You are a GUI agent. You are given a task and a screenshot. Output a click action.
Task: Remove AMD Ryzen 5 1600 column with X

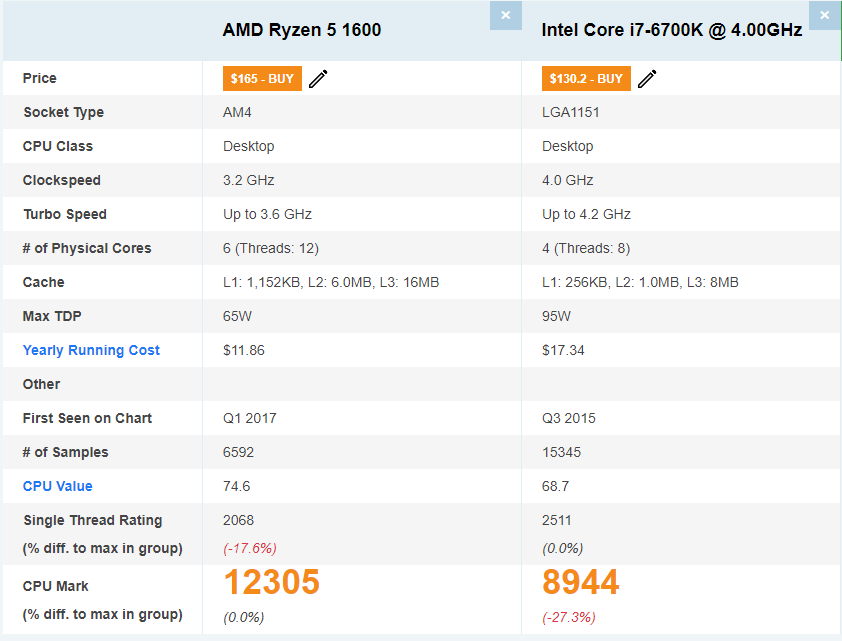(x=505, y=15)
